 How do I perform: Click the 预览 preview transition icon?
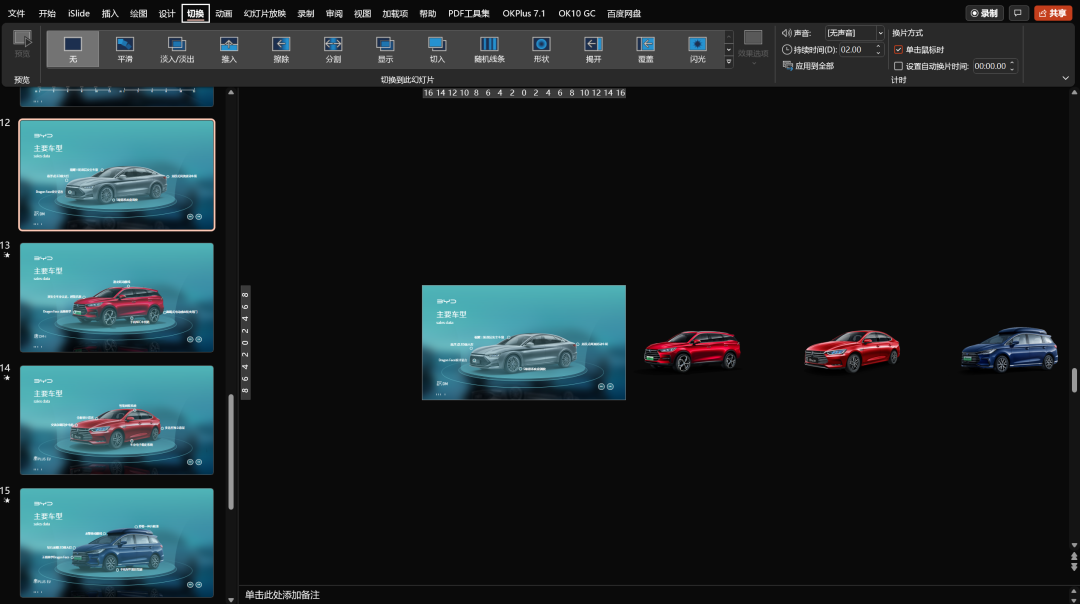click(22, 44)
